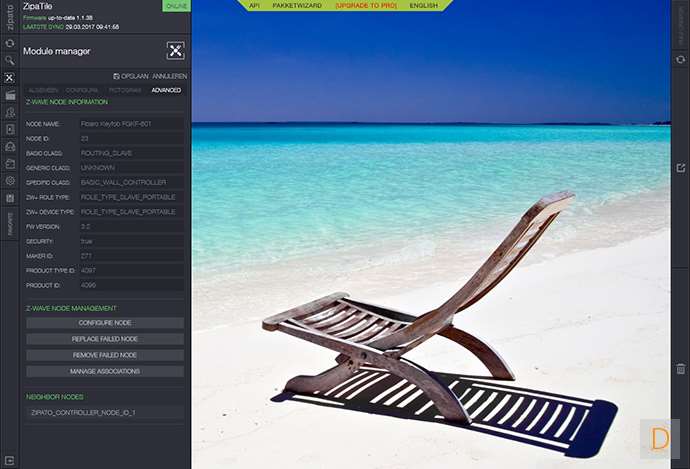Click the refresh icon on right sidebar

(x=680, y=59)
